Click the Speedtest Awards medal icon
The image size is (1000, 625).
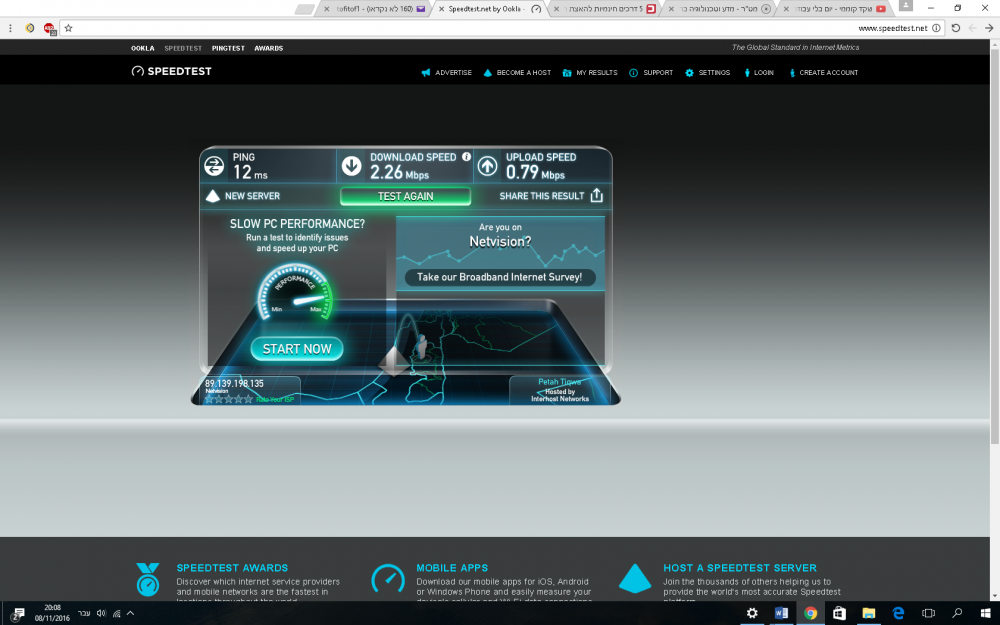(x=148, y=579)
